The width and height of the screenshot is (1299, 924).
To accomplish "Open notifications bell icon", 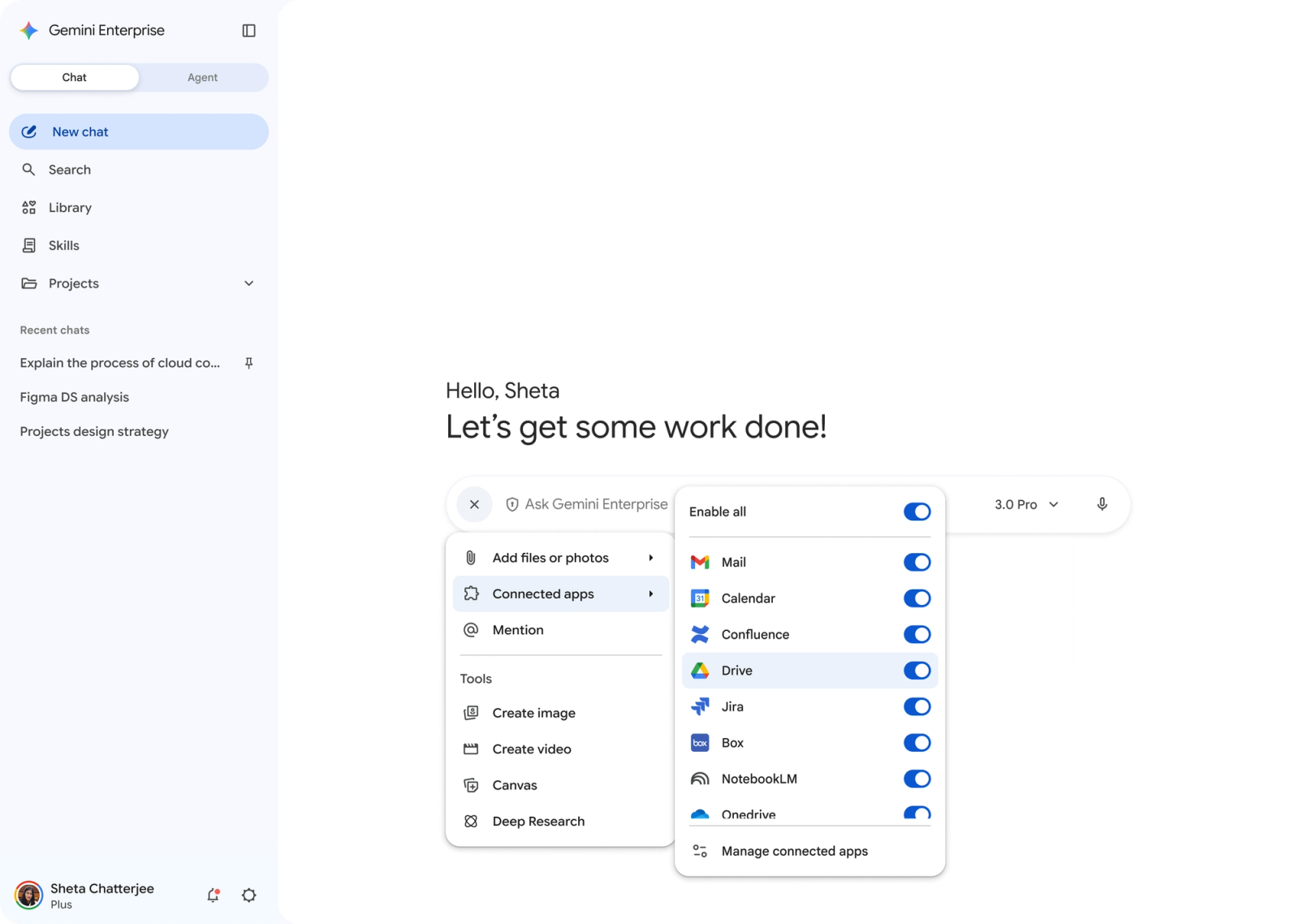I will 213,895.
